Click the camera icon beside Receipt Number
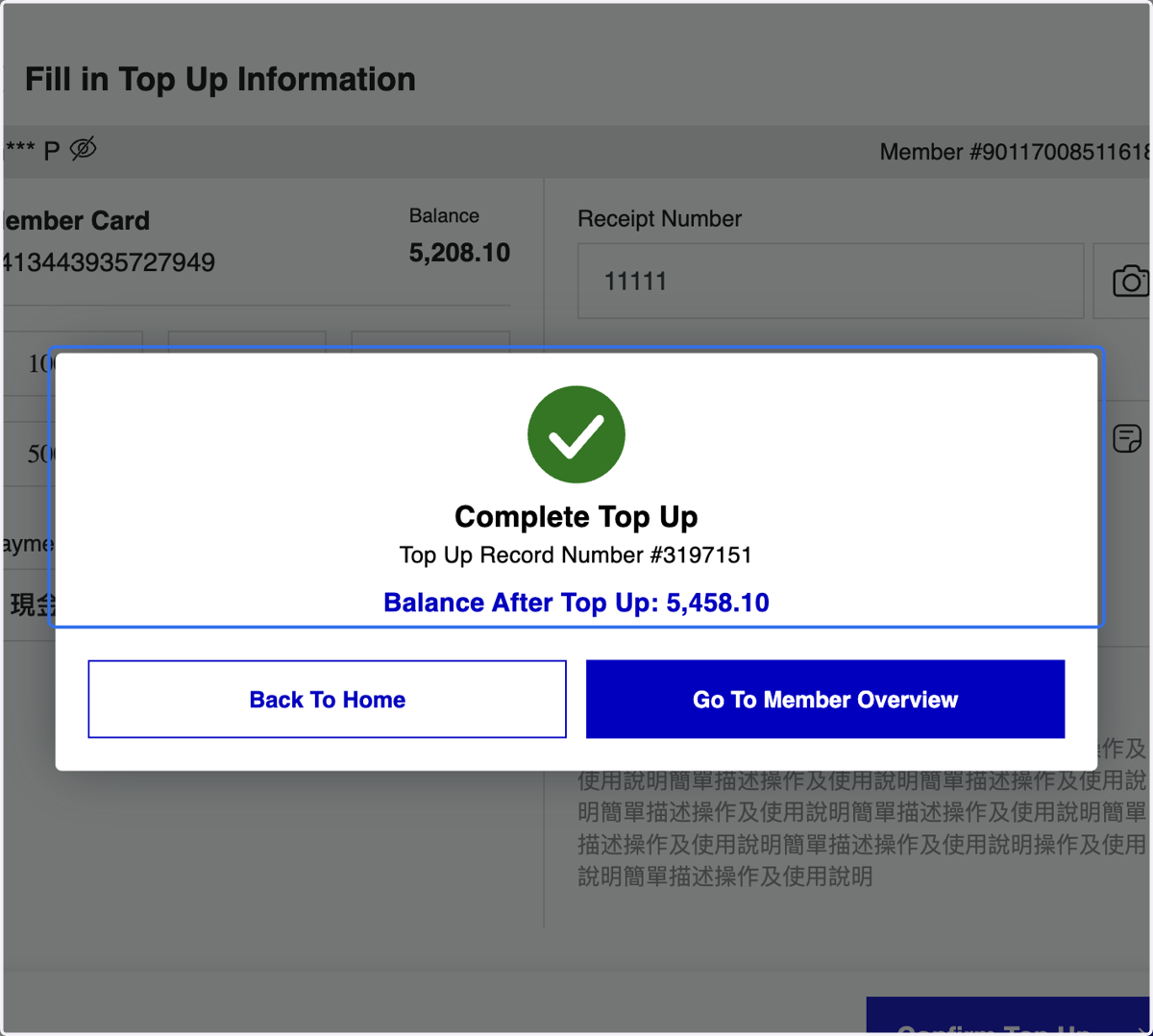This screenshot has height=1036, width=1153. click(1130, 282)
